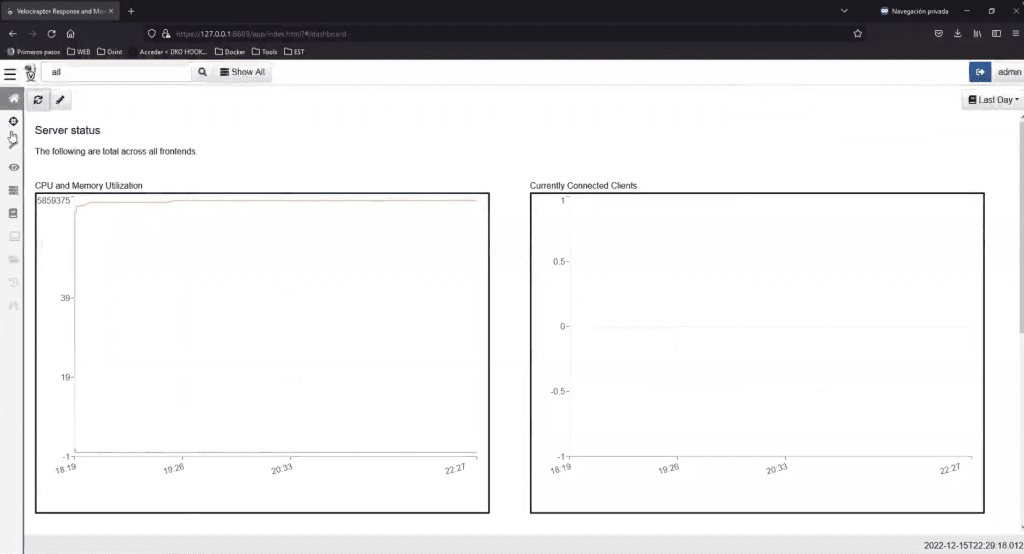Open Notebooks book icon in sidebar

tap(13, 213)
